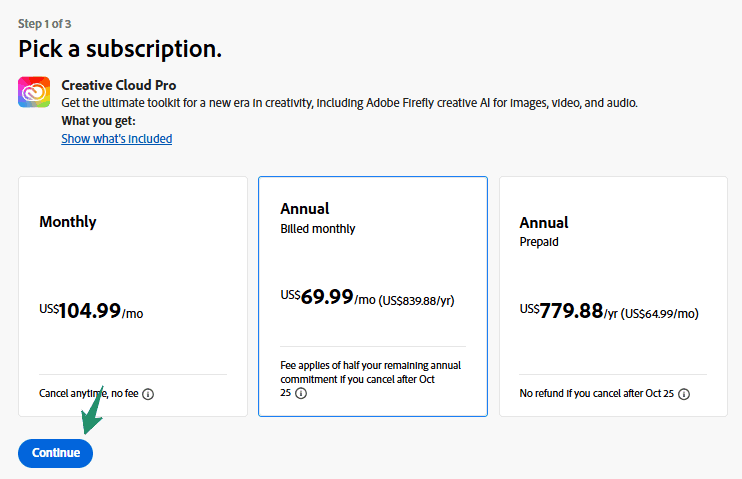
Task: Expand 'Show what's included' details
Action: click(x=117, y=139)
